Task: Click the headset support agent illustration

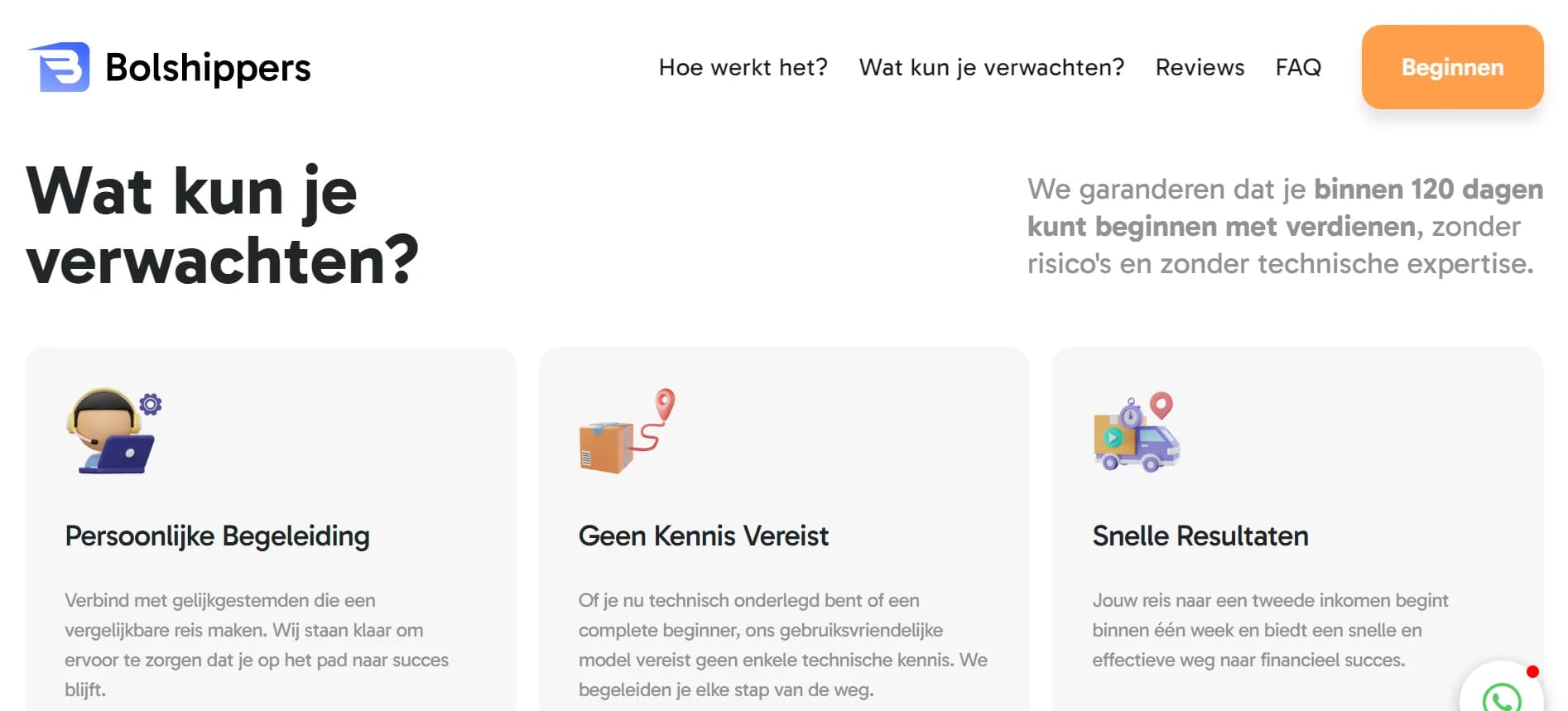Action: [114, 430]
